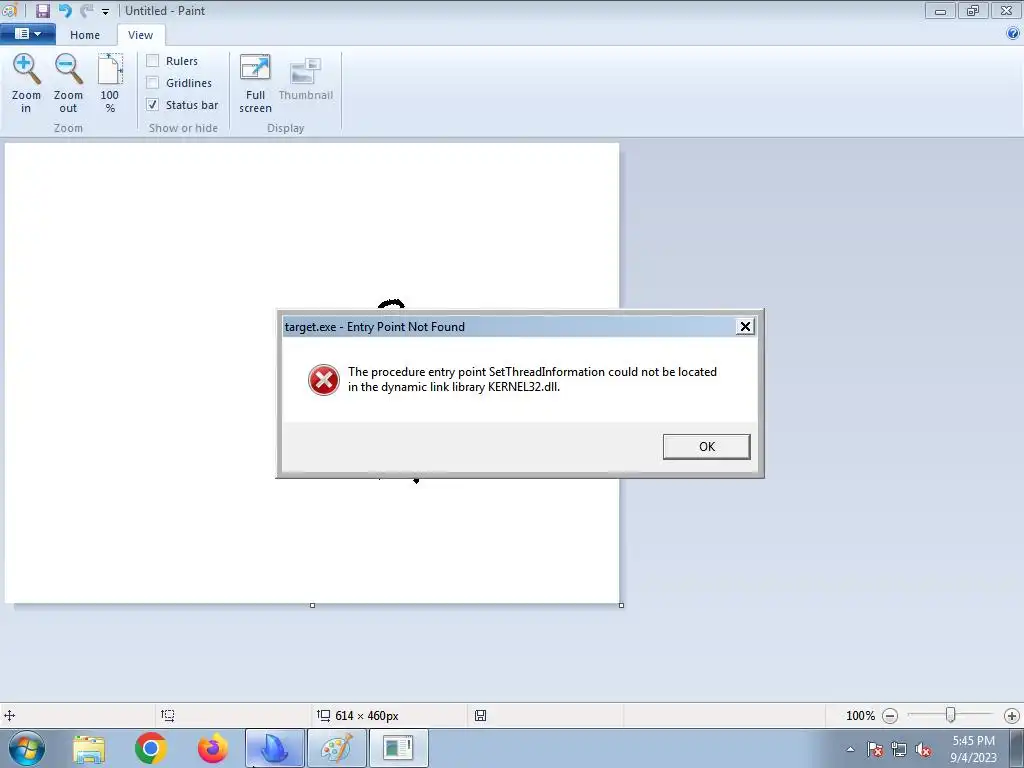
Task: Close the Entry Point Not Found dialog
Action: click(x=745, y=327)
